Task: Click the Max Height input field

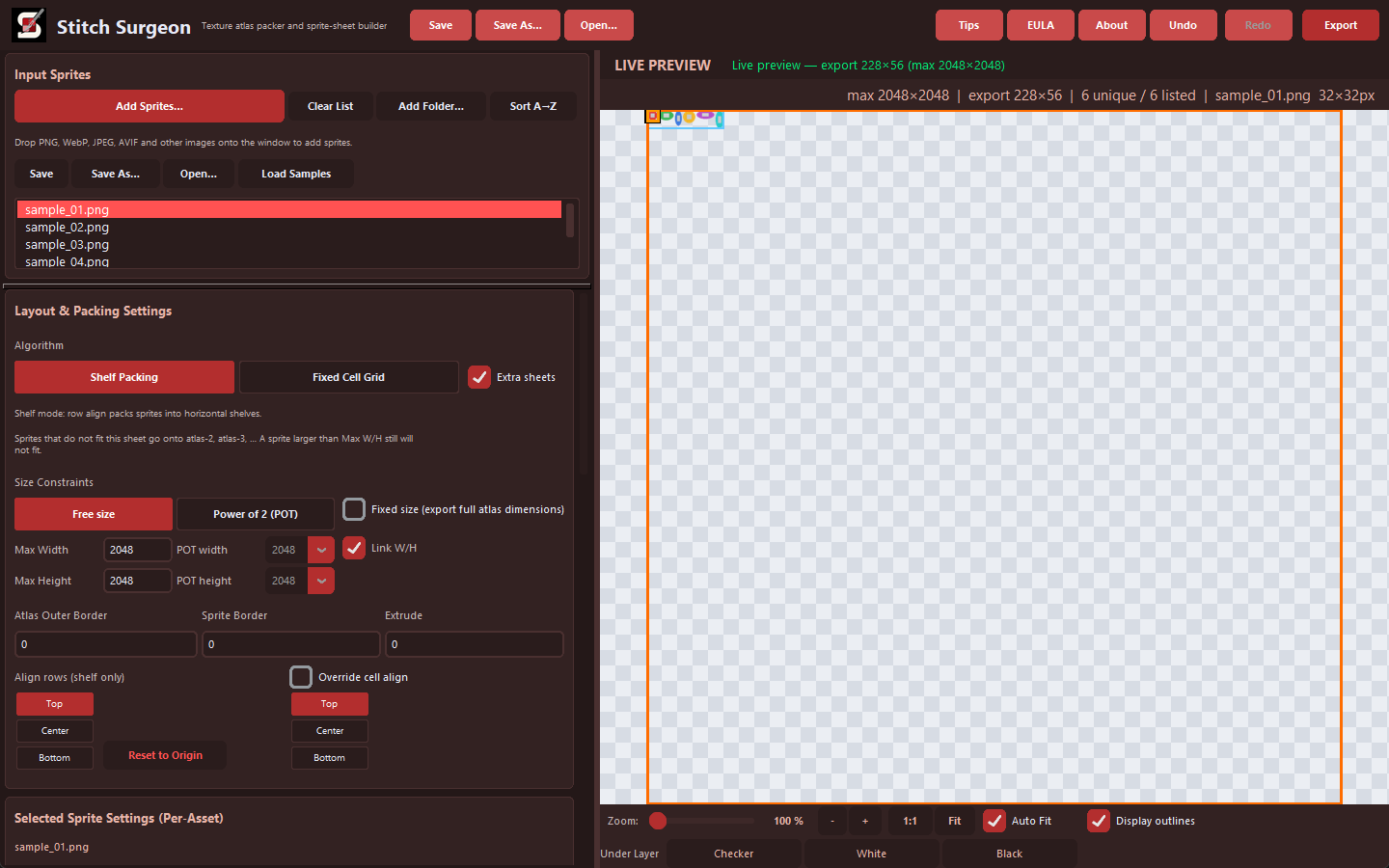Action: click(137, 581)
